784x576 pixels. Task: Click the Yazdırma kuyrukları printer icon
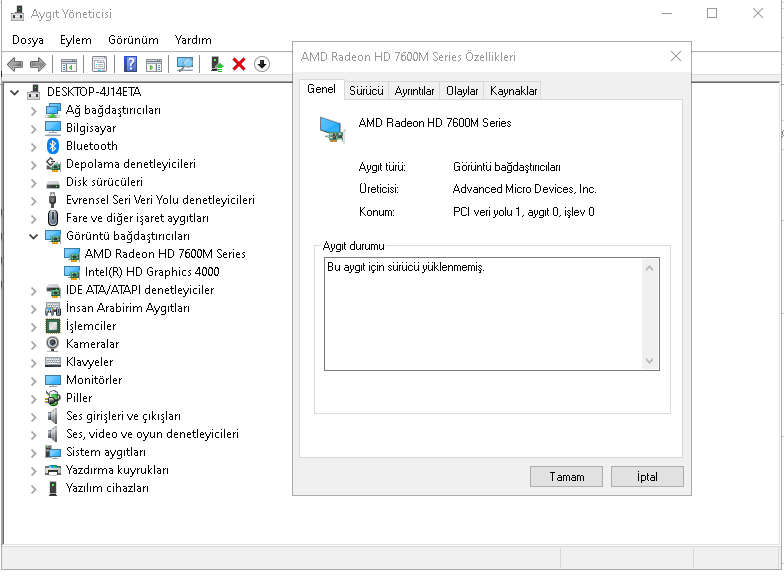52,470
